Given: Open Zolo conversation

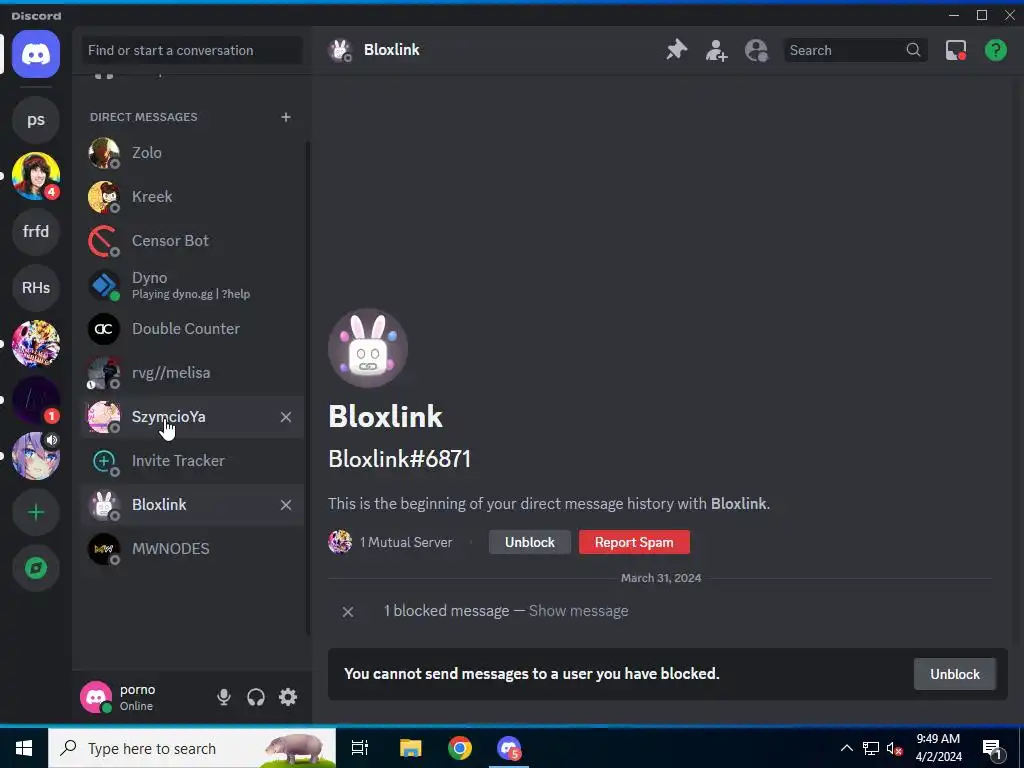Looking at the screenshot, I should click(x=192, y=153).
